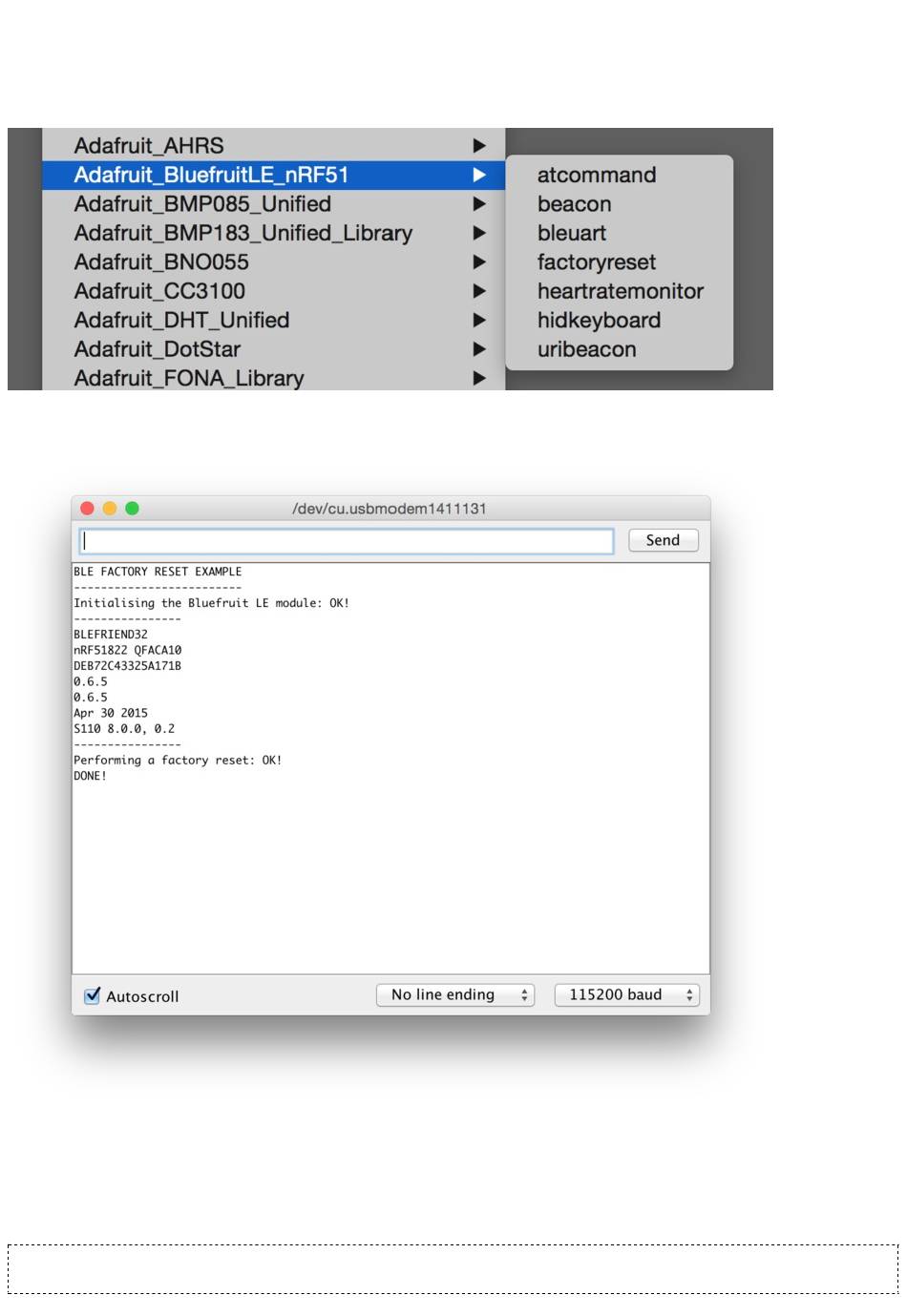The image size is (907, 1316).
Task: Expand the Adafruit_AHRS submenu arrow
Action: [479, 146]
